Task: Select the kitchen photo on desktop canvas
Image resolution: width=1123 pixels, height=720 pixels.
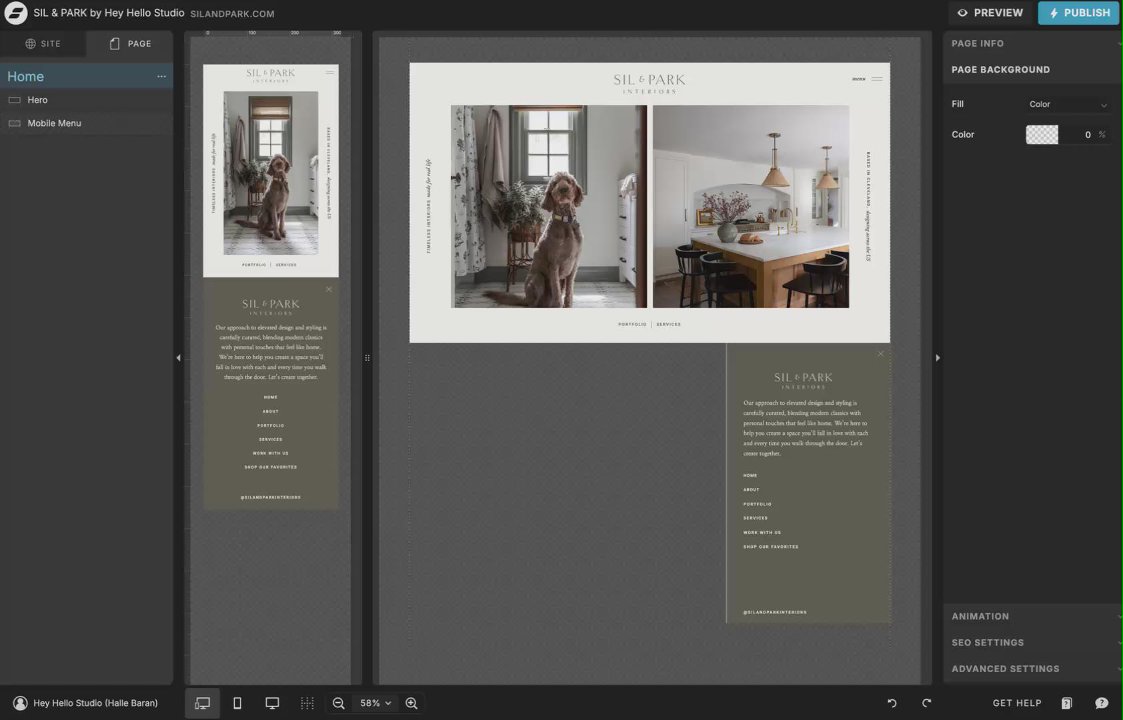Action: [x=751, y=206]
